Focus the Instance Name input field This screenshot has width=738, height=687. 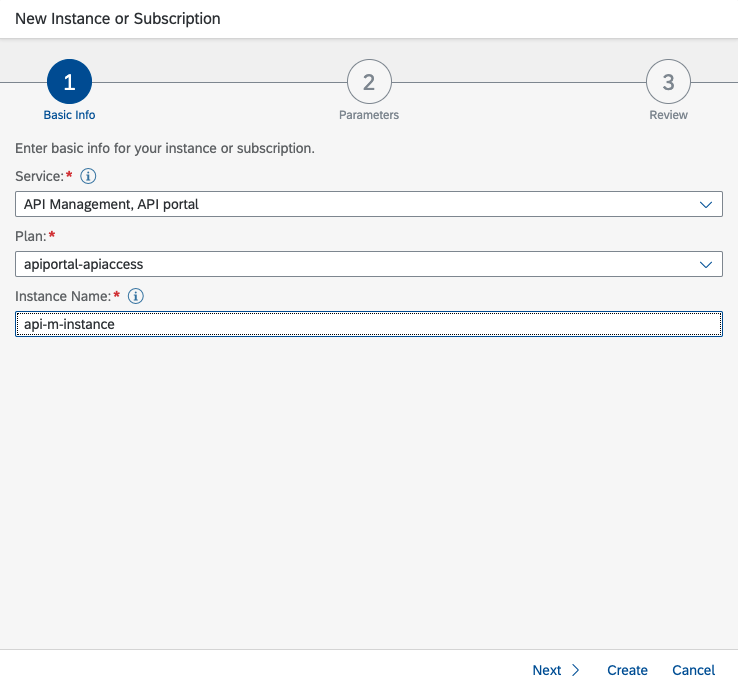pyautogui.click(x=368, y=324)
